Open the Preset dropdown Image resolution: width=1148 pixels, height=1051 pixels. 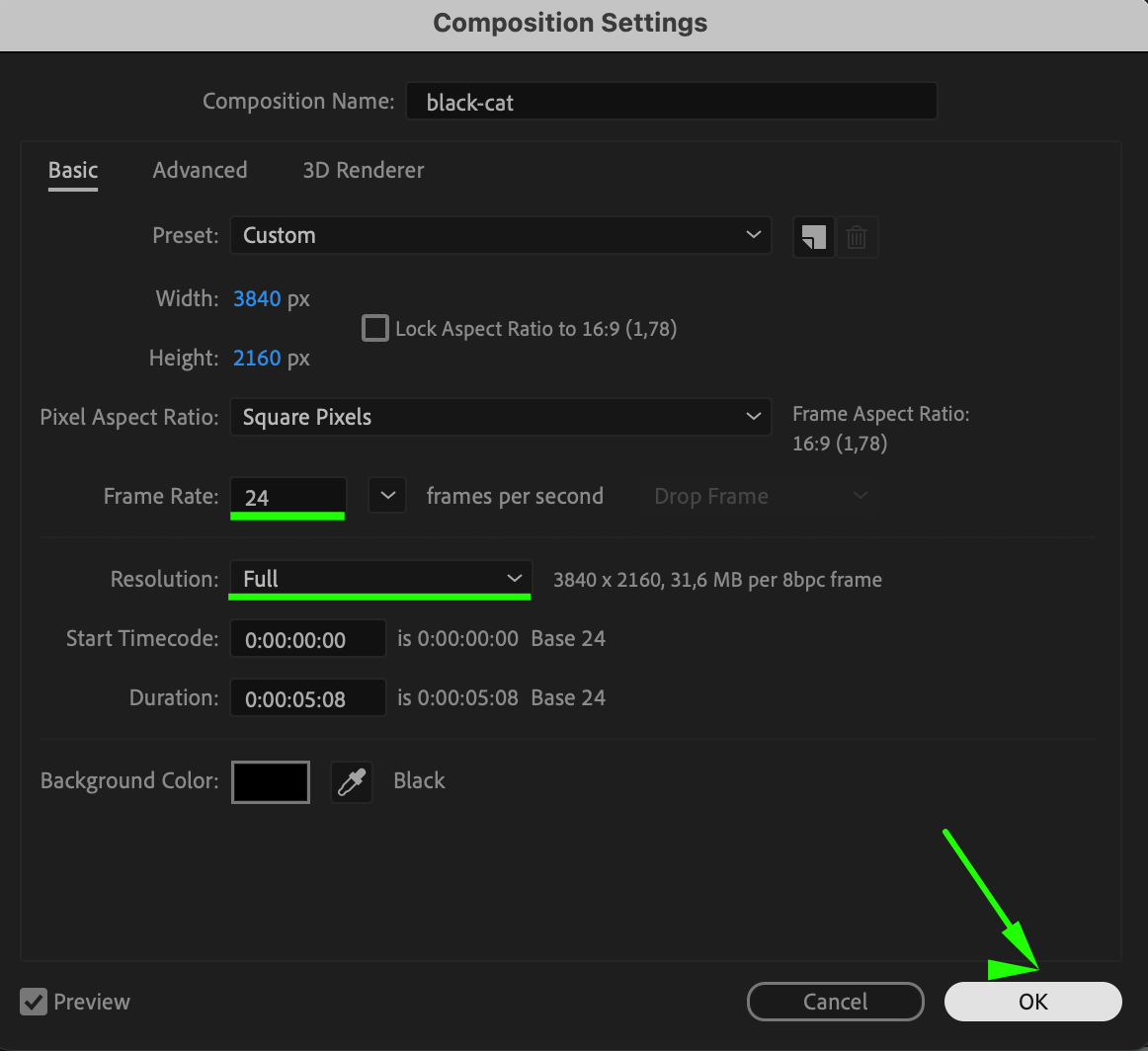click(500, 236)
